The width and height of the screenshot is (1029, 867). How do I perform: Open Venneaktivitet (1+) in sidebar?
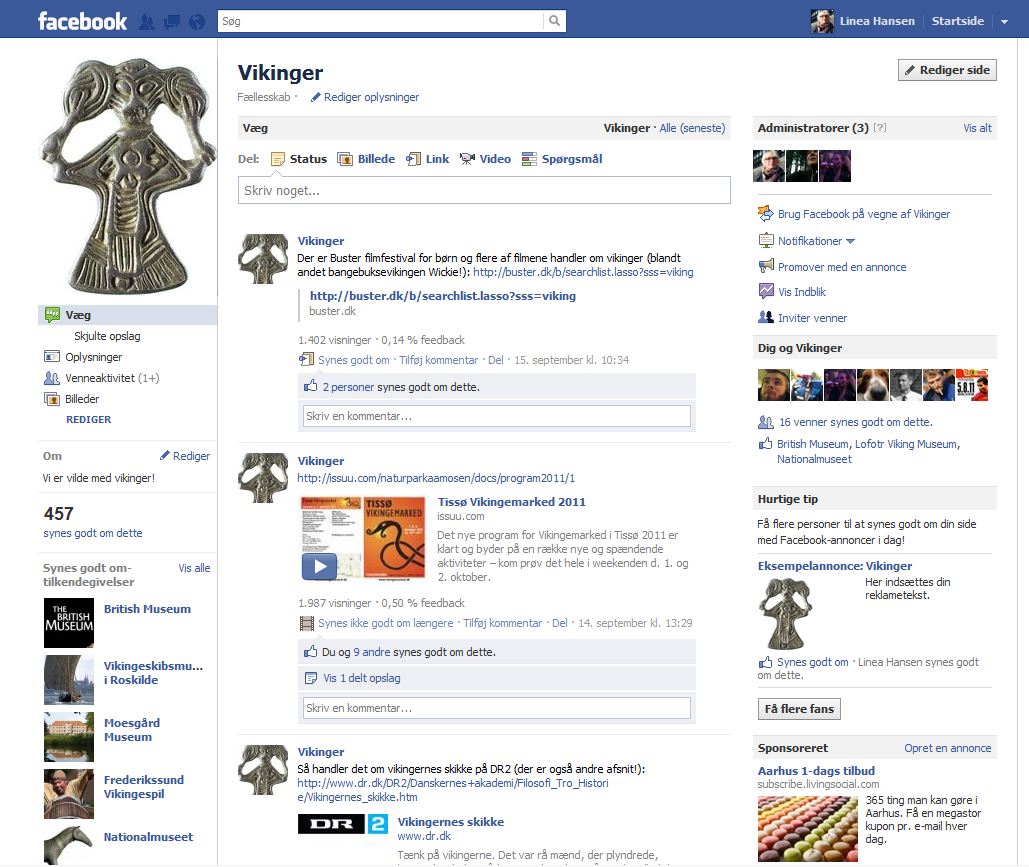(112, 378)
